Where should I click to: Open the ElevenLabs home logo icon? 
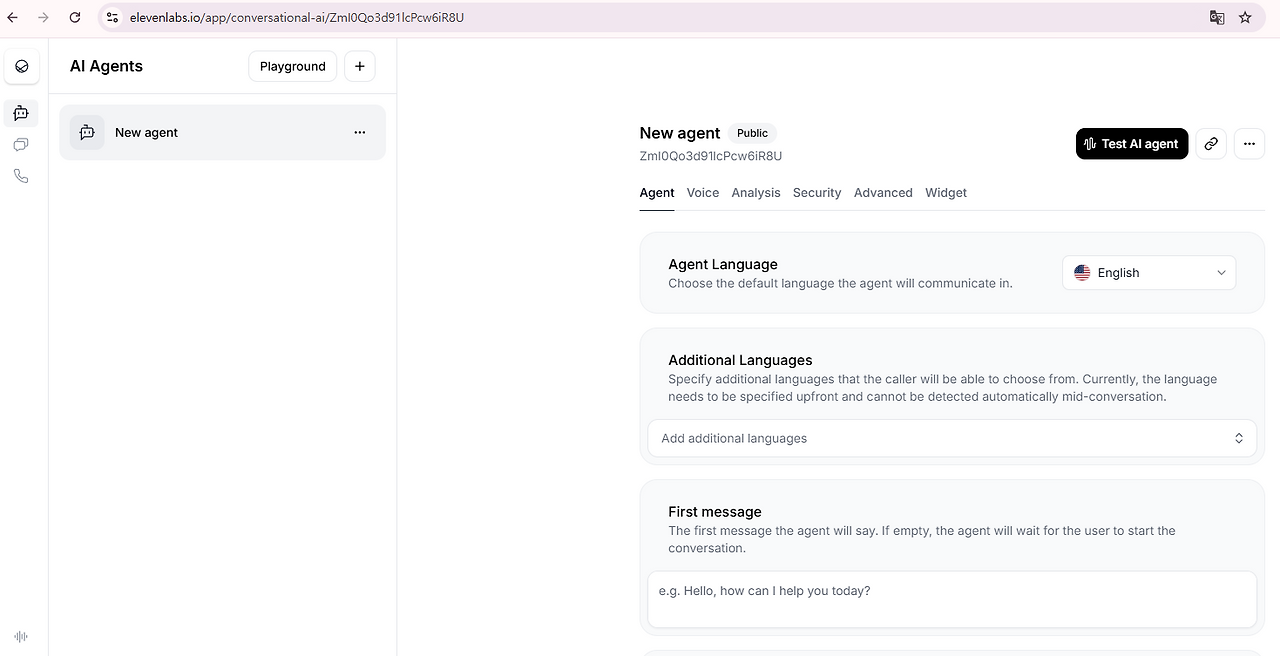21,67
